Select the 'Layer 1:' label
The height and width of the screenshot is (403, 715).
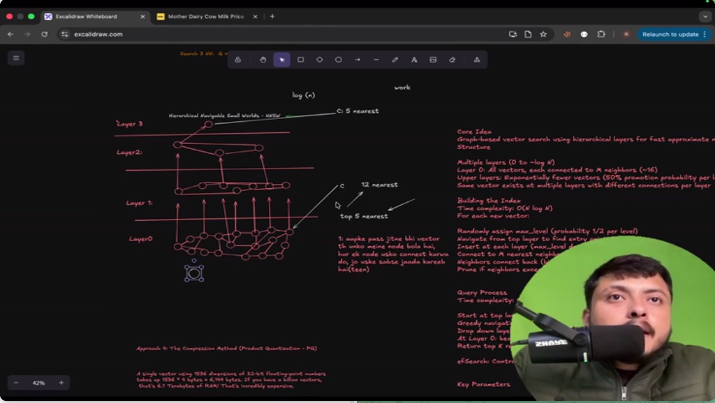tap(139, 203)
